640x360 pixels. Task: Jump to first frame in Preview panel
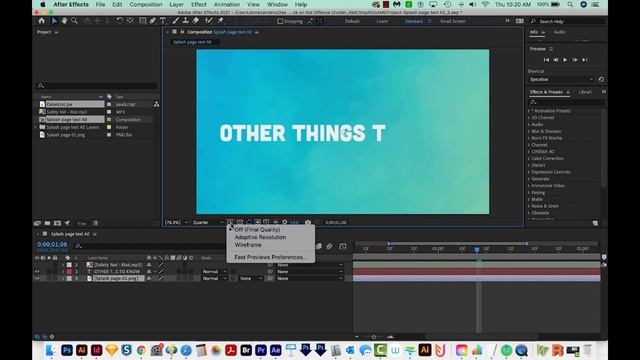(546, 60)
